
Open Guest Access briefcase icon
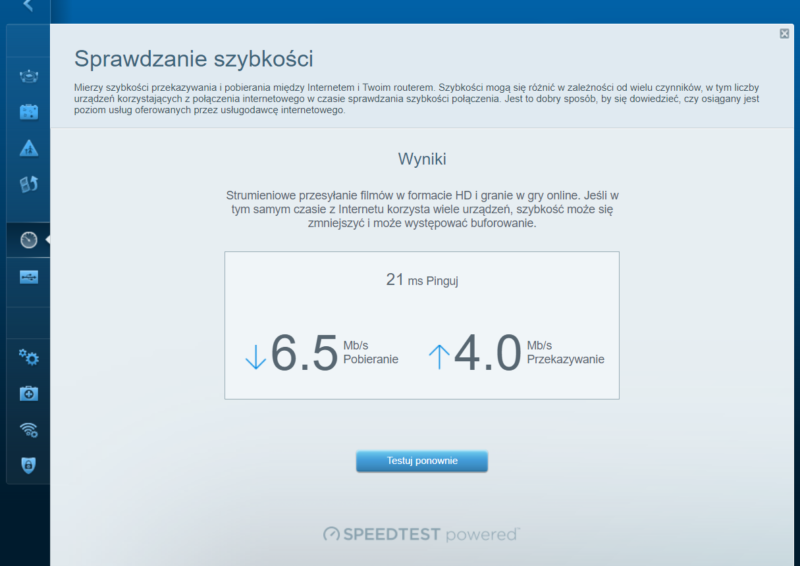[29, 112]
